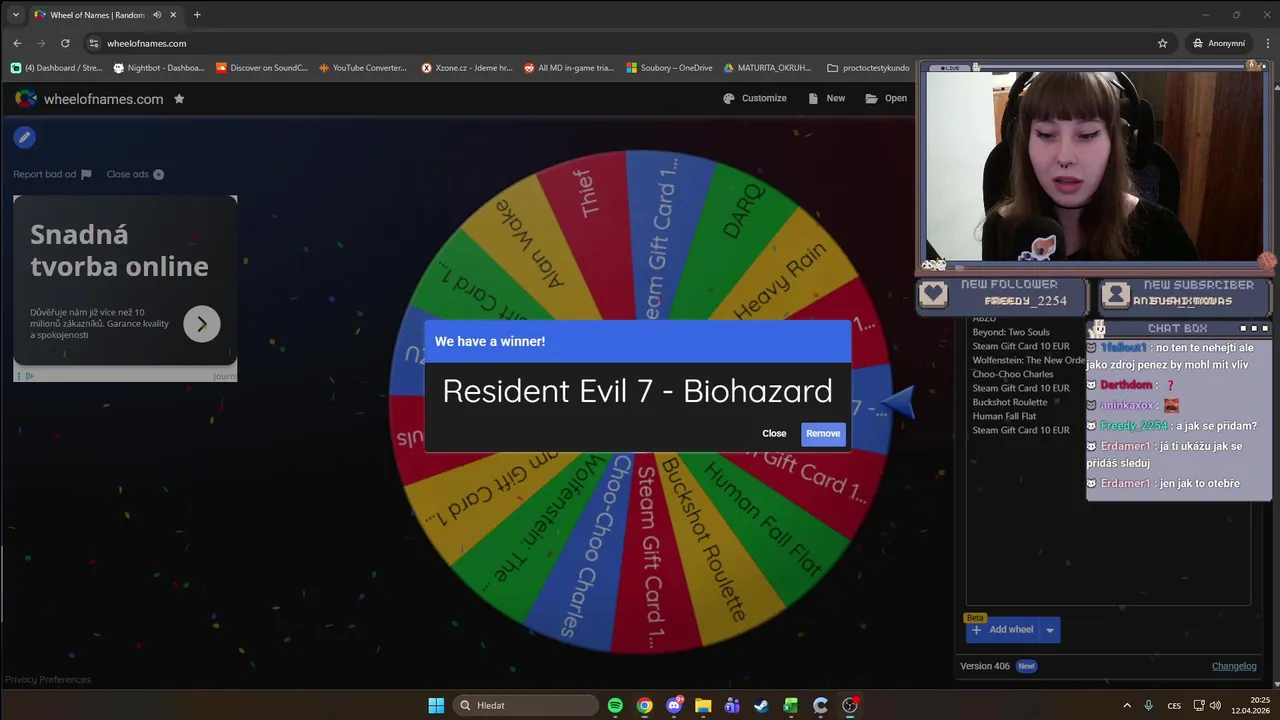This screenshot has width=1280, height=720.
Task: Open the Nightbot Dashboard bookmark
Action: pyautogui.click(x=159, y=68)
